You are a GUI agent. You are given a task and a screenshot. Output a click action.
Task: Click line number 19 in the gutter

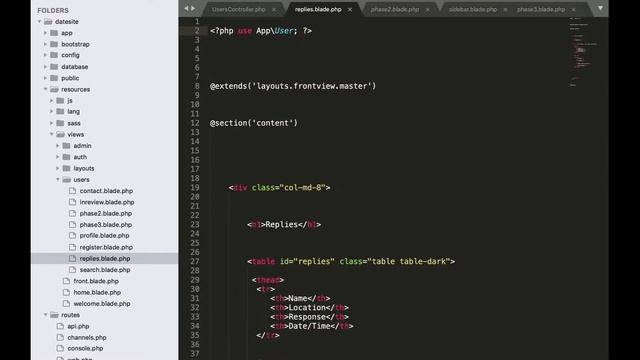(x=195, y=188)
